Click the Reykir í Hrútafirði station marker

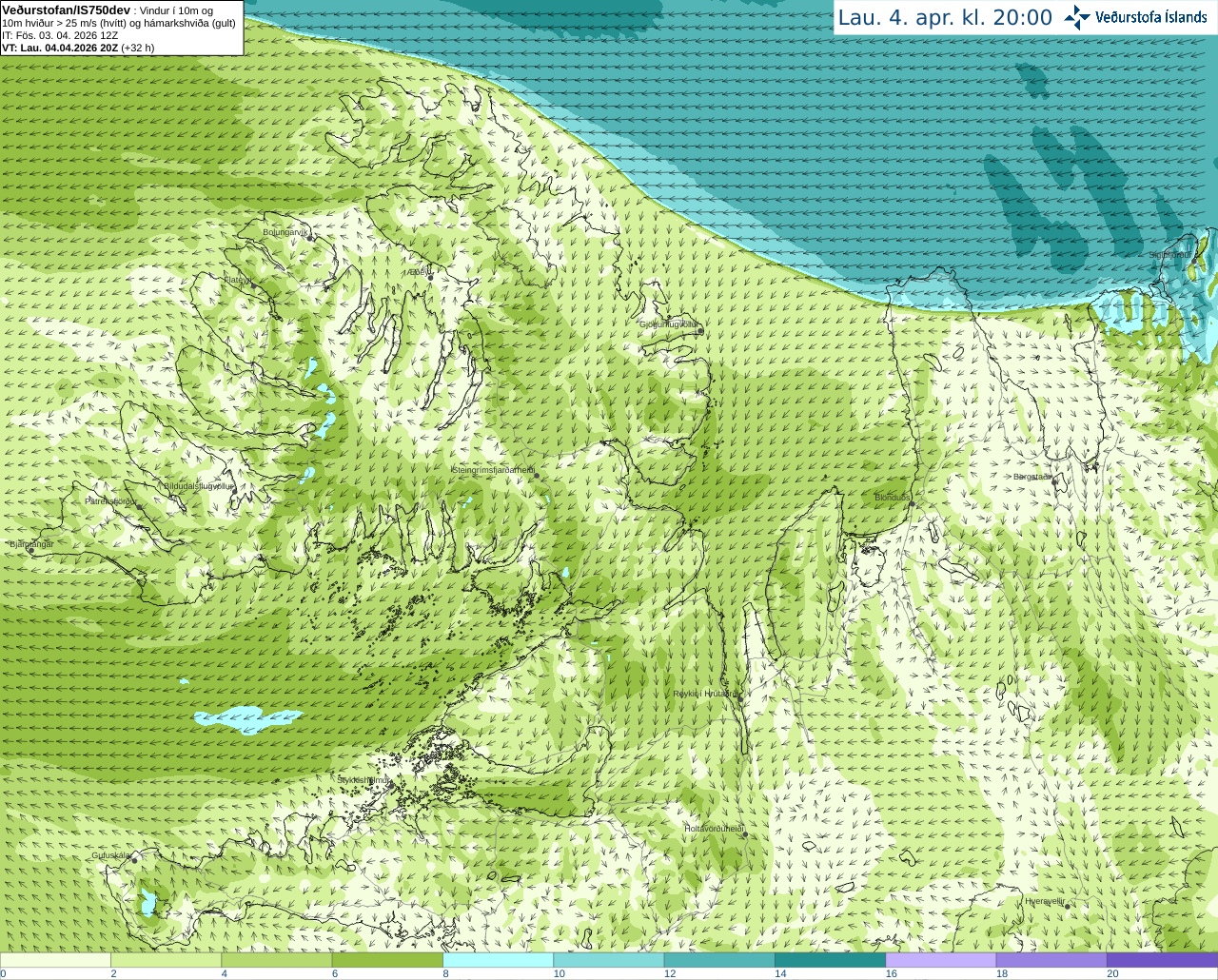click(736, 695)
